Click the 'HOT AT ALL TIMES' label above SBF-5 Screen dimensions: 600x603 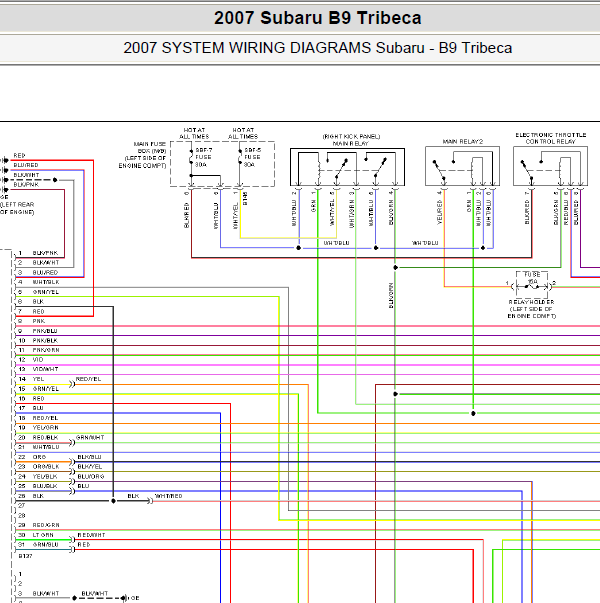243,133
